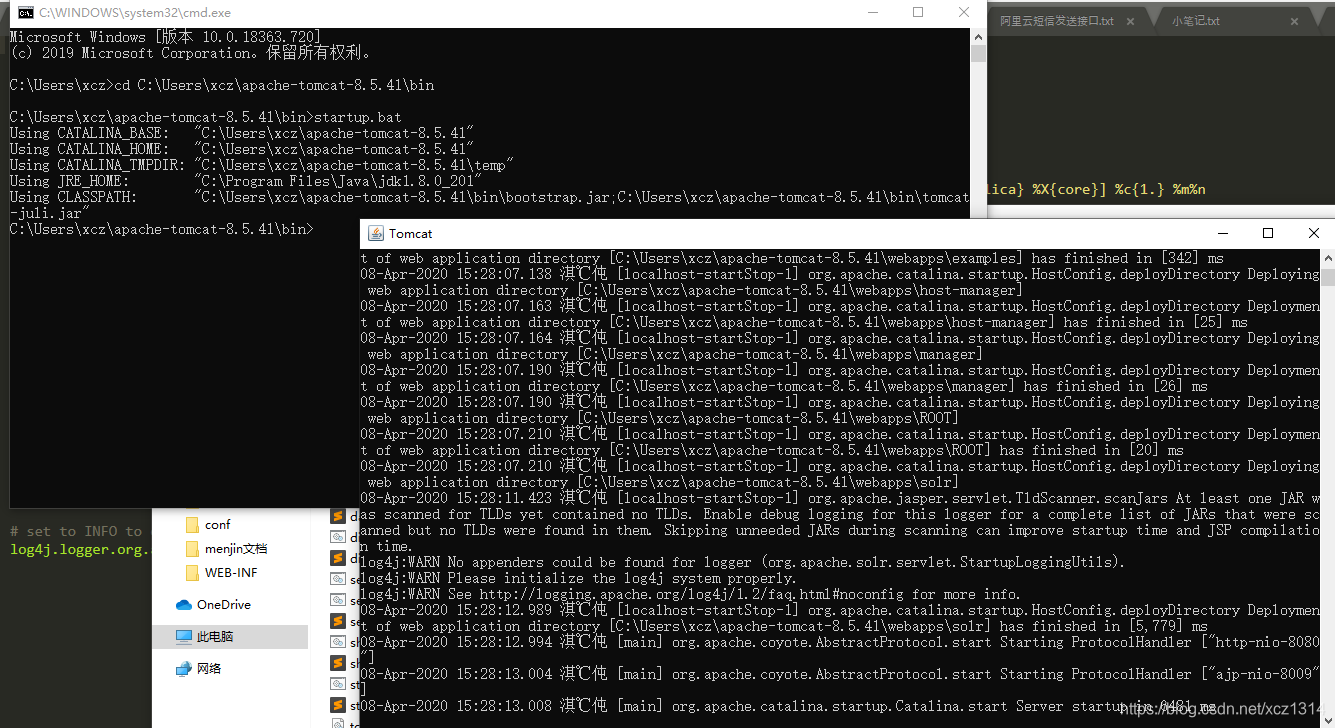The width and height of the screenshot is (1335, 728).
Task: Click the cmd window scrollbar thumb
Action: tap(978, 53)
